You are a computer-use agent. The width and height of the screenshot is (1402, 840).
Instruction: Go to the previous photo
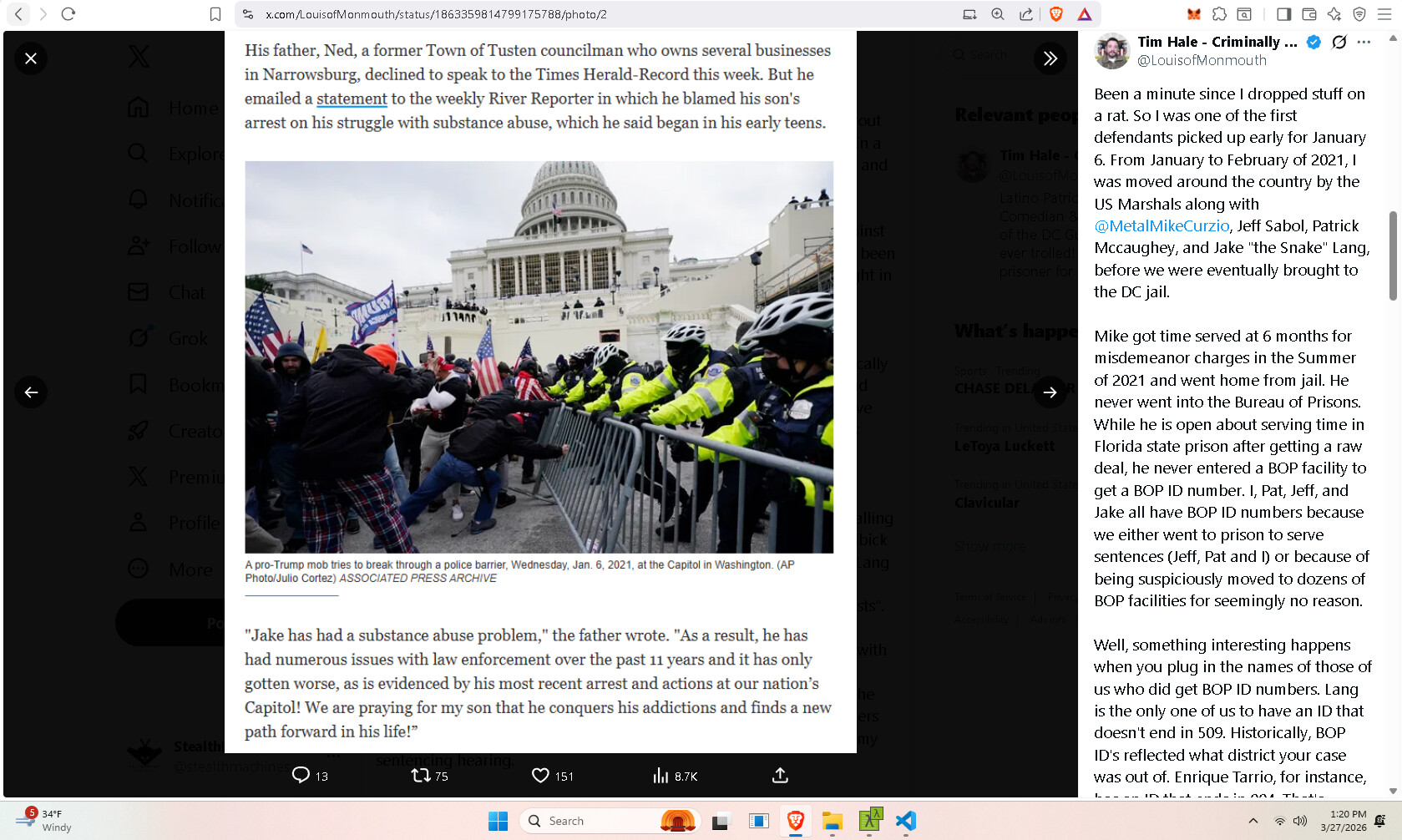(31, 392)
